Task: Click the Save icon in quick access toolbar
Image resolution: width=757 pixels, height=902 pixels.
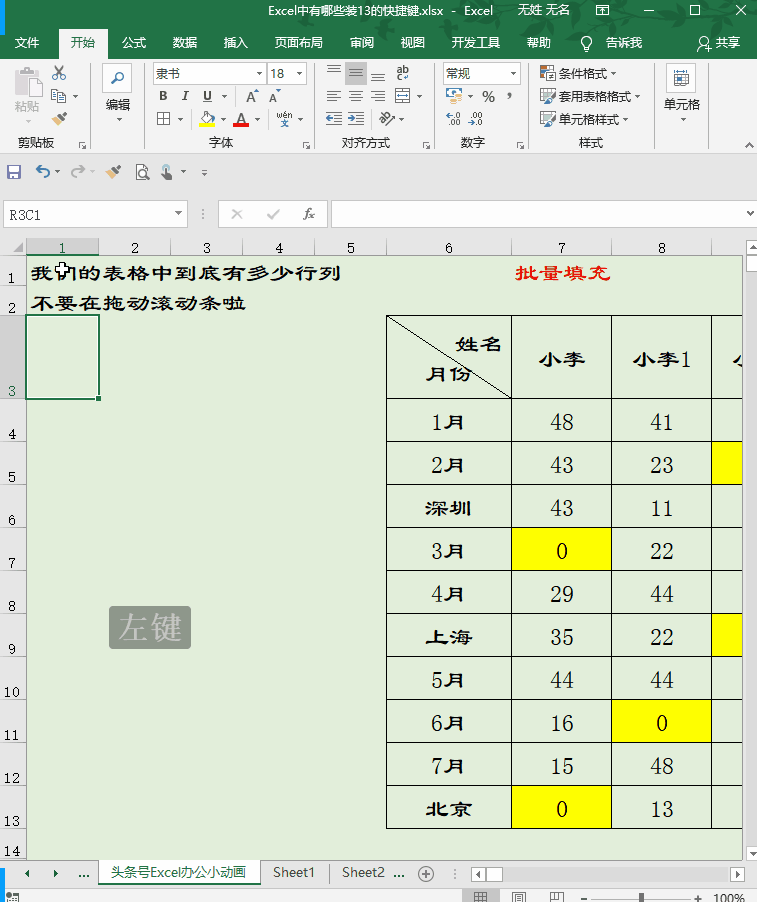Action: (x=14, y=171)
